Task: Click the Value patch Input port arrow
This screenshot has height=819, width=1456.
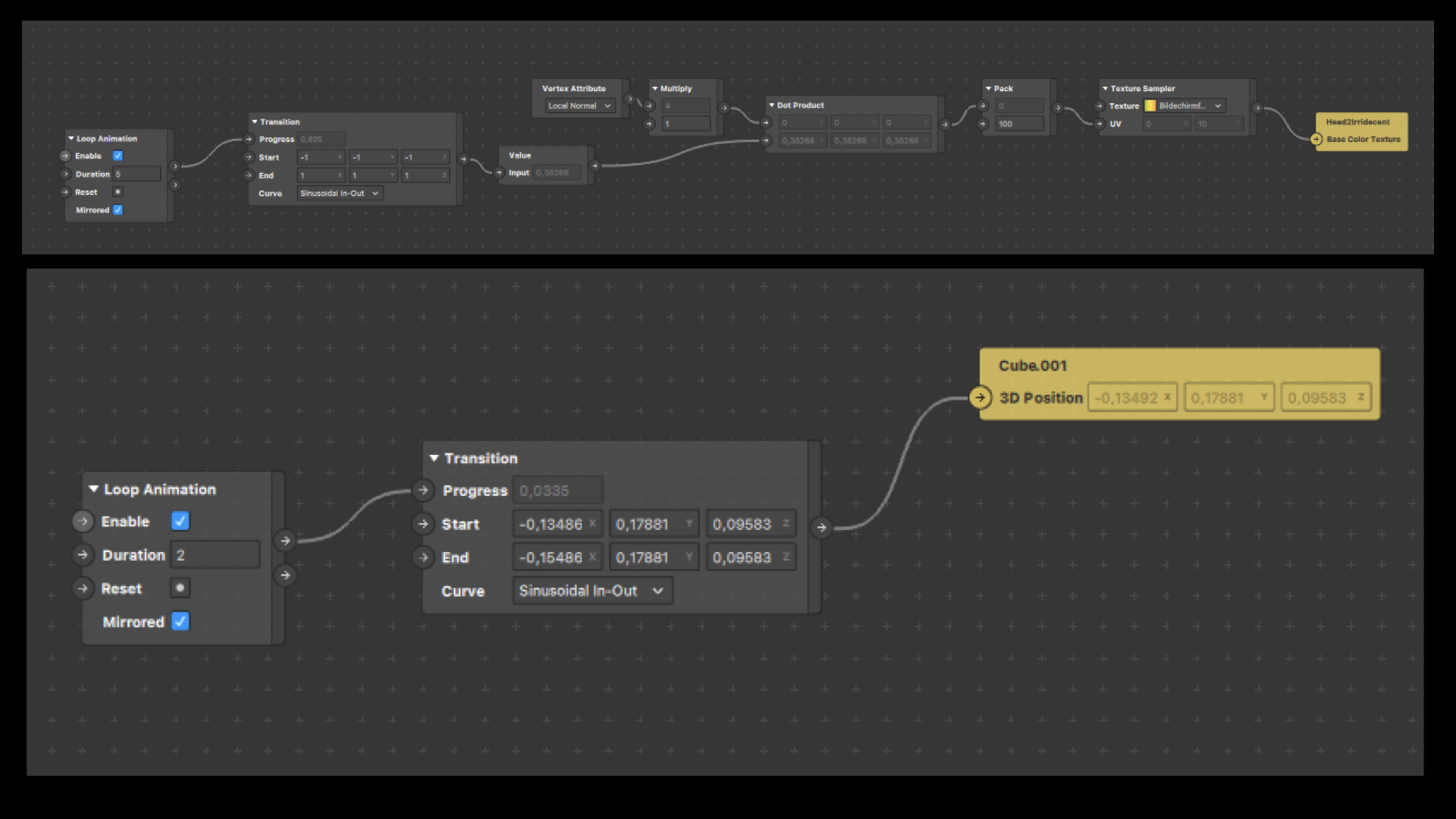Action: click(x=499, y=173)
